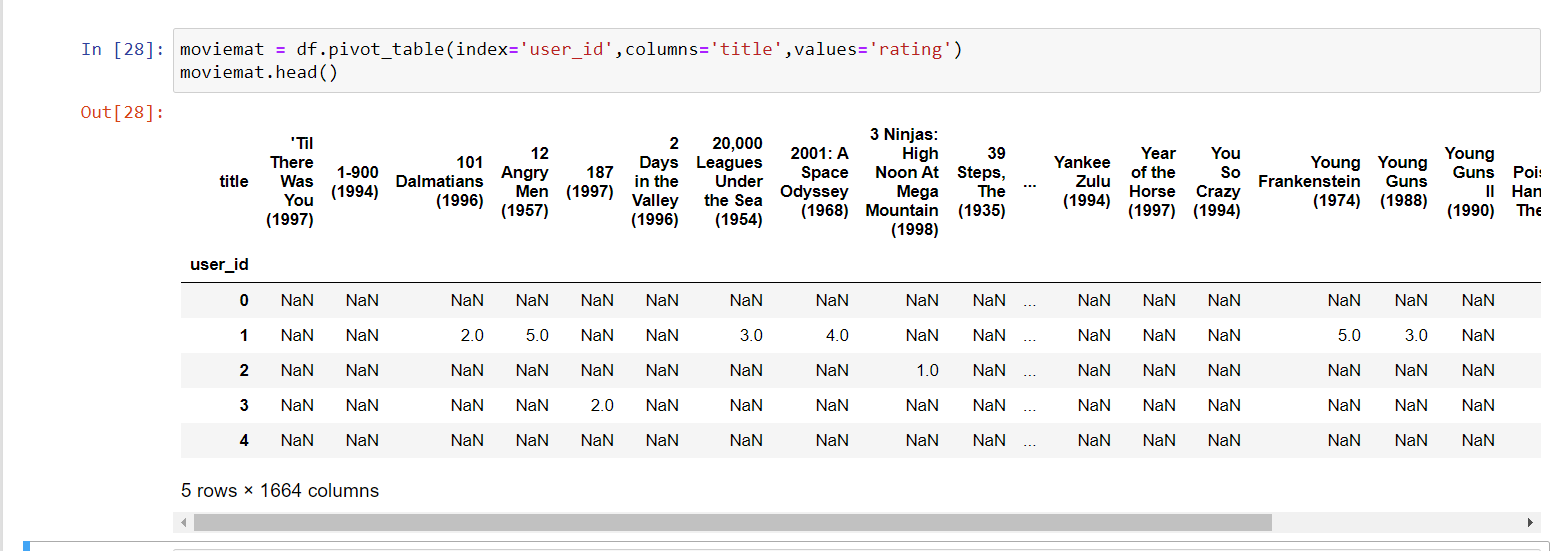This screenshot has width=1559, height=551.
Task: Click the 3.0 rating under 20,000 Leagues
Action: (751, 335)
